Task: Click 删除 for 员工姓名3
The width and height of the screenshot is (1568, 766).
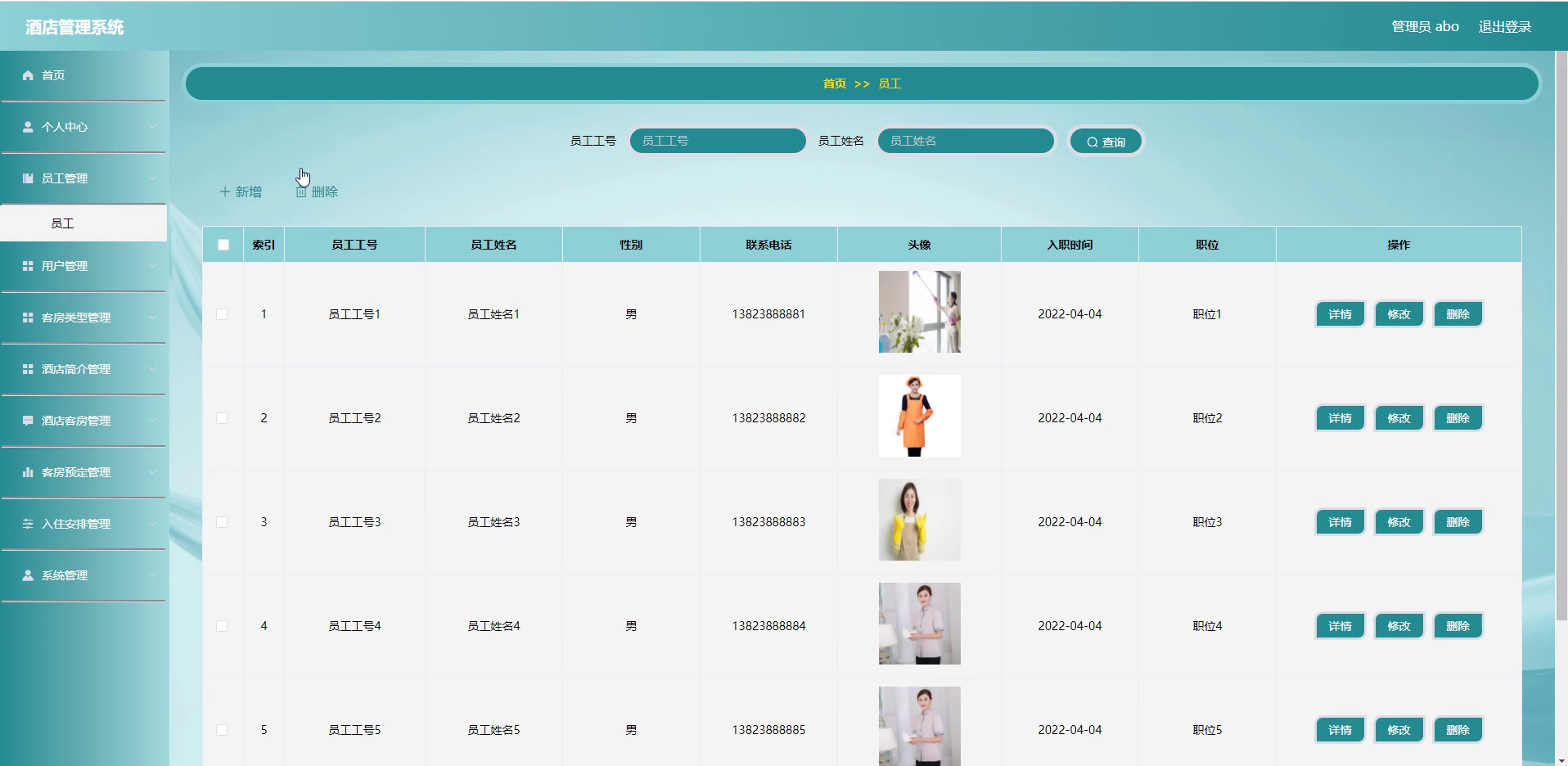Action: pos(1458,522)
